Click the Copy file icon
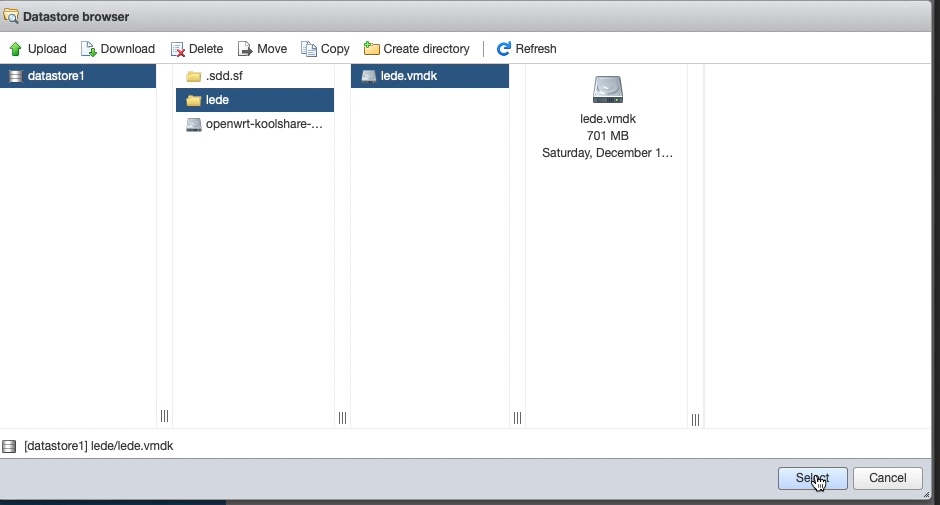This screenshot has height=505, width=940. click(x=309, y=49)
